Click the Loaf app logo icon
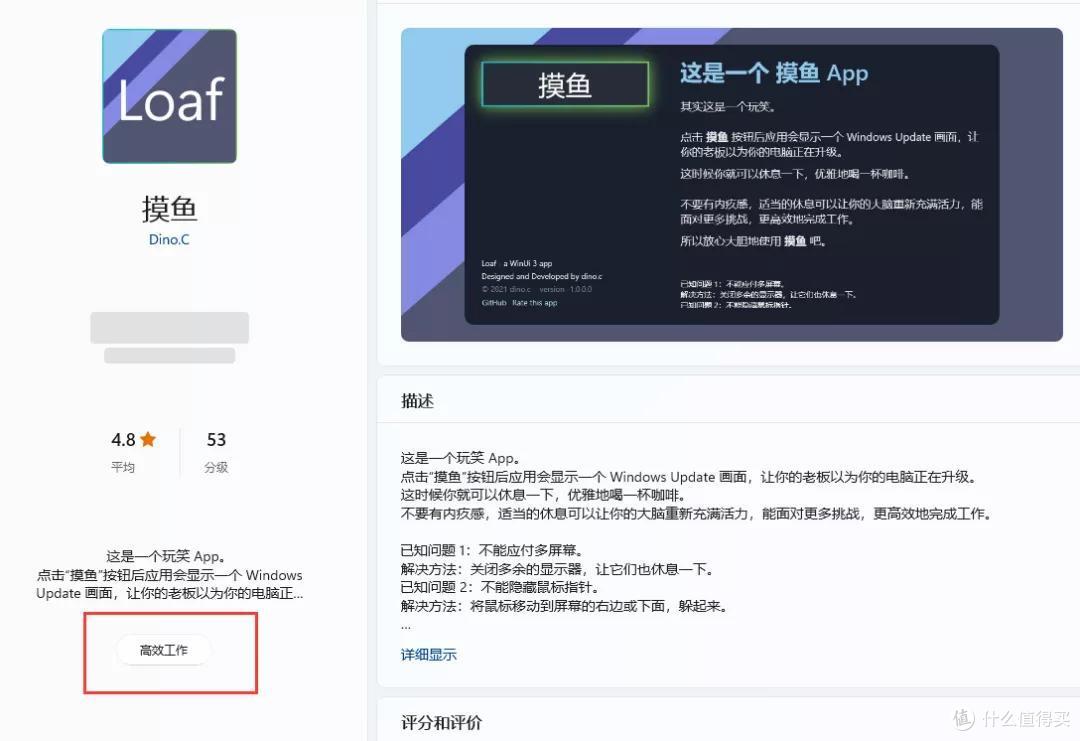Image resolution: width=1080 pixels, height=741 pixels. point(169,96)
